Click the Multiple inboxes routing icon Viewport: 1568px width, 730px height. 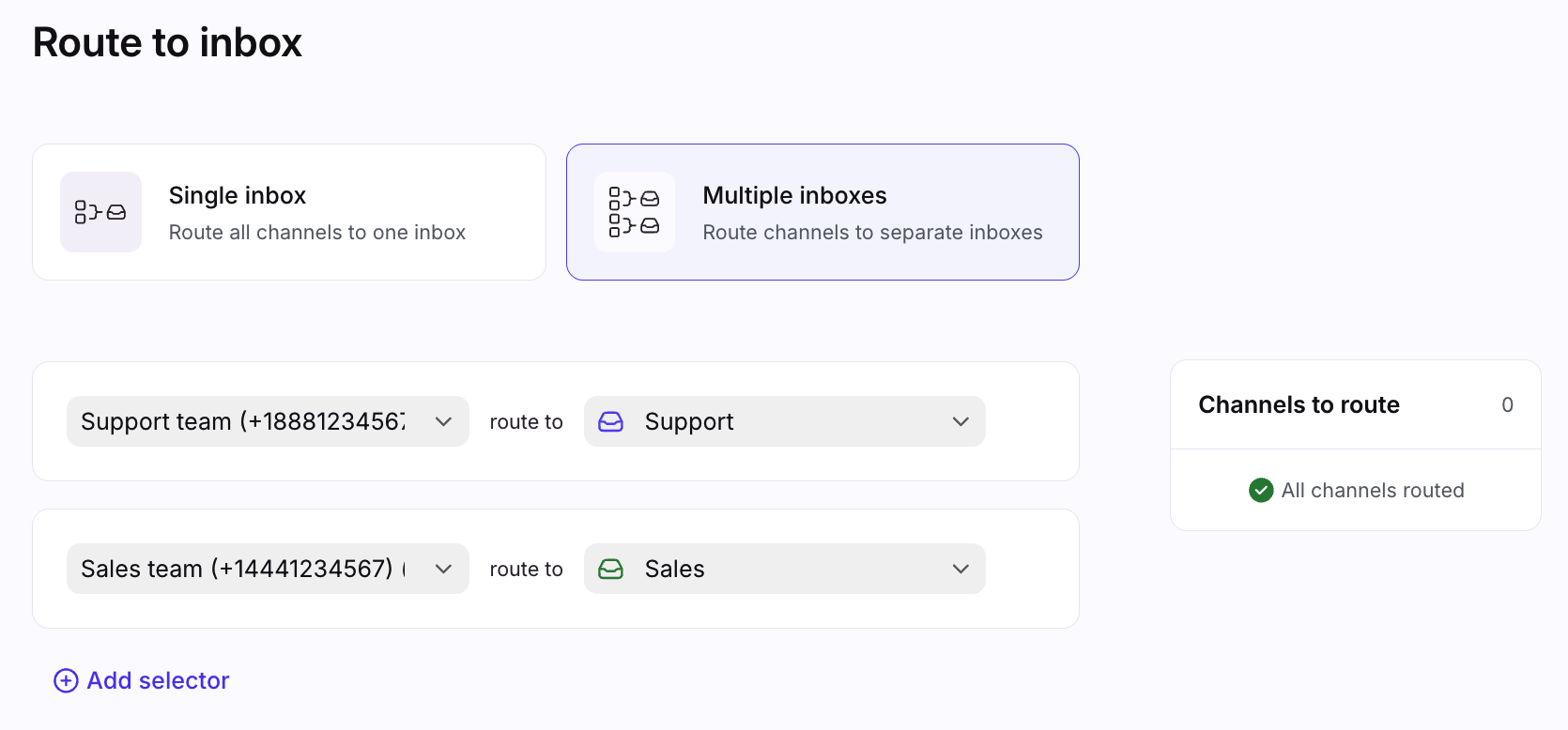pos(635,212)
